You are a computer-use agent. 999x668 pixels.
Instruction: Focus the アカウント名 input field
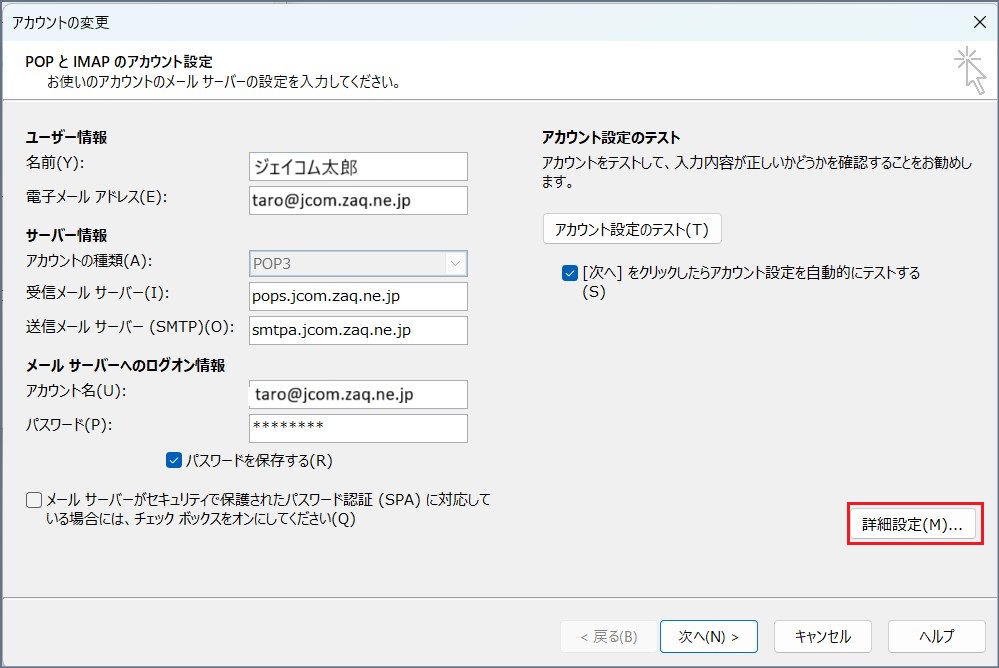[358, 394]
